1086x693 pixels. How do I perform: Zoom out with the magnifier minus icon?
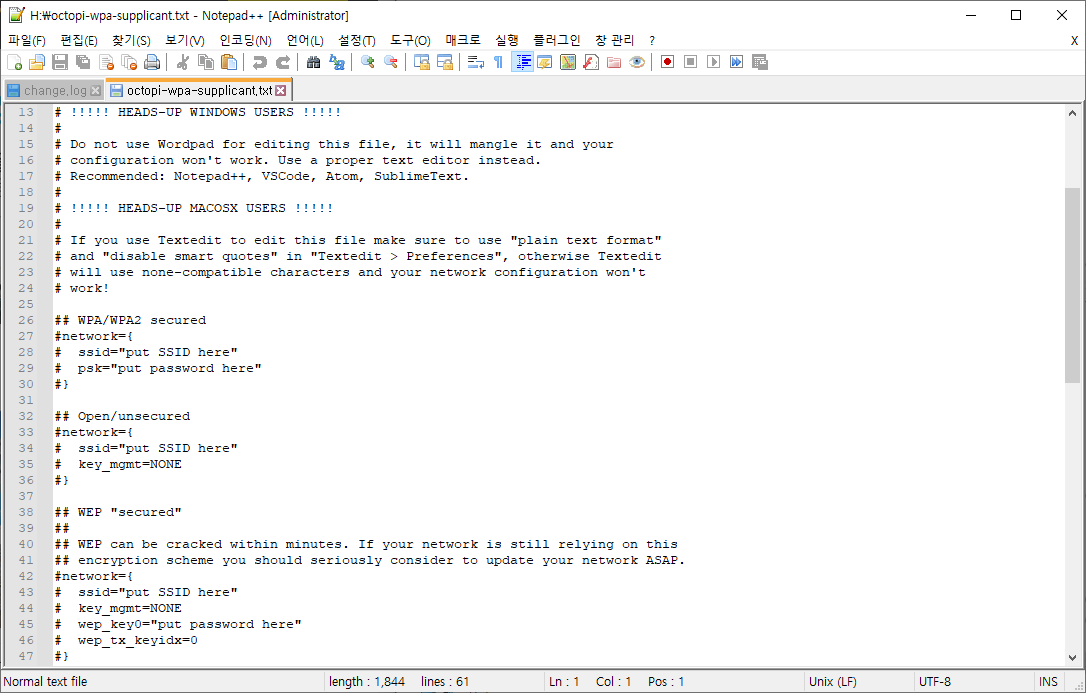[x=391, y=62]
